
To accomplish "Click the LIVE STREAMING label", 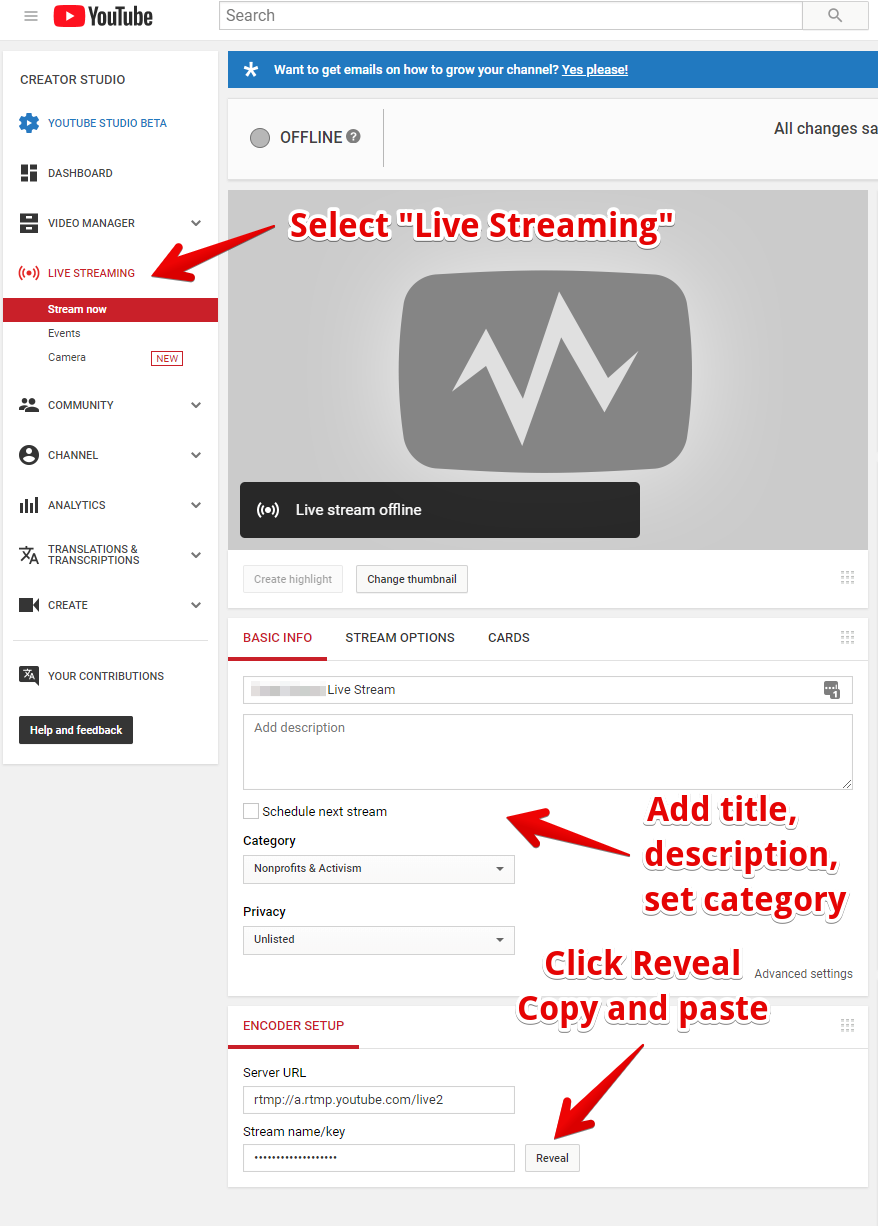I will (91, 274).
